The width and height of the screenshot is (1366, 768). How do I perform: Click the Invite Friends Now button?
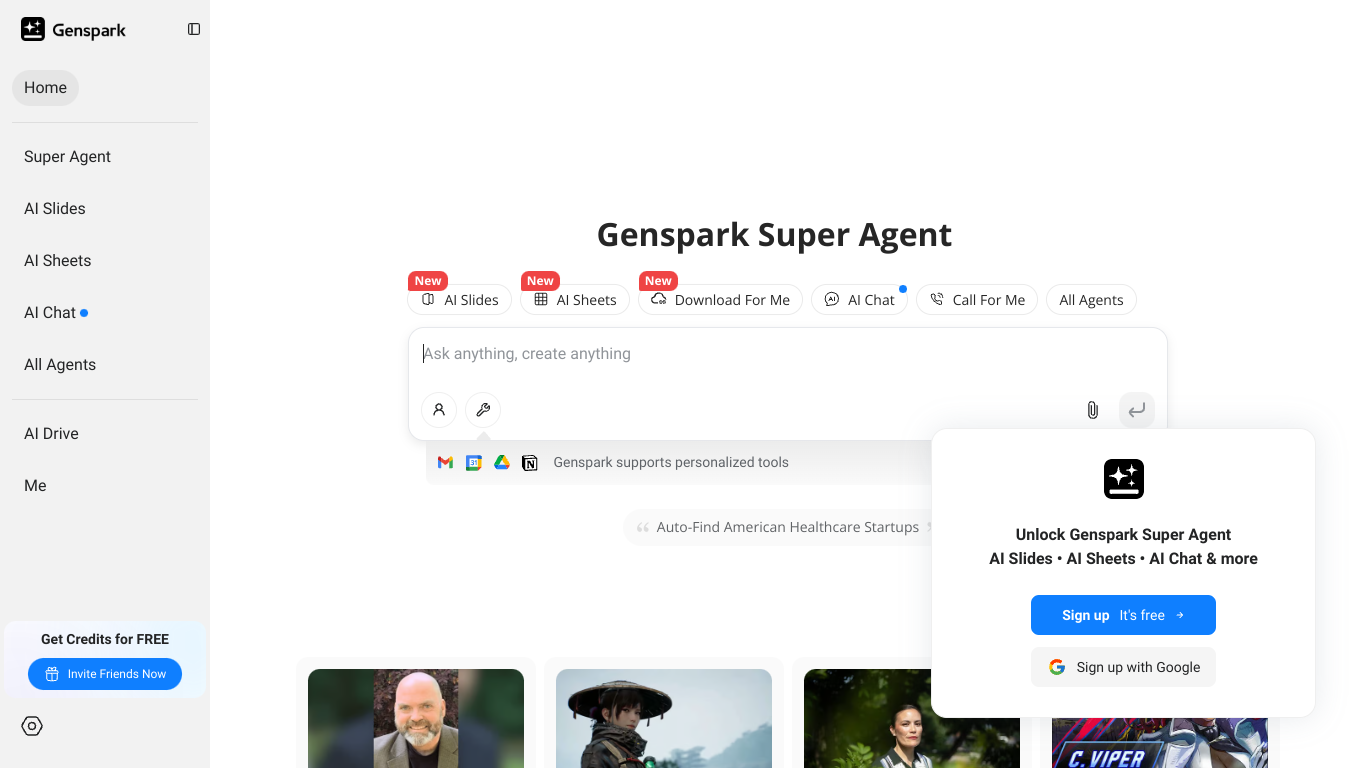[105, 674]
